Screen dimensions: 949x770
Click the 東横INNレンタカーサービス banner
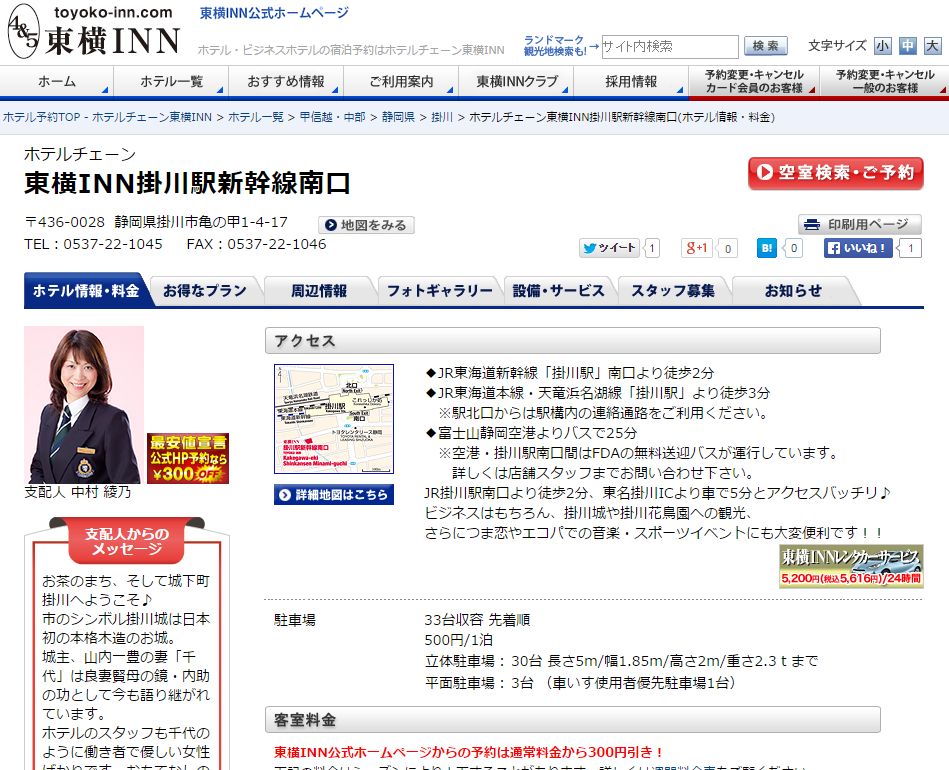[851, 566]
